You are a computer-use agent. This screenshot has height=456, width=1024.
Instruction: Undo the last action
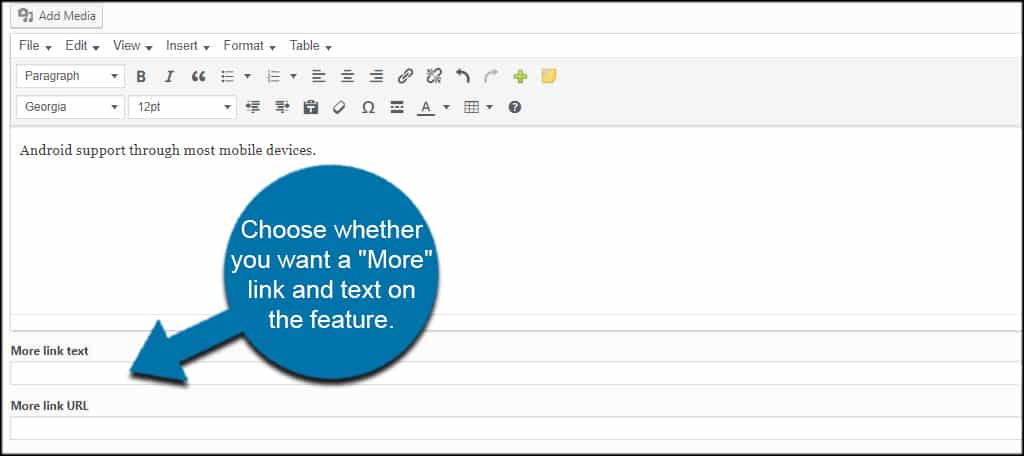[462, 76]
